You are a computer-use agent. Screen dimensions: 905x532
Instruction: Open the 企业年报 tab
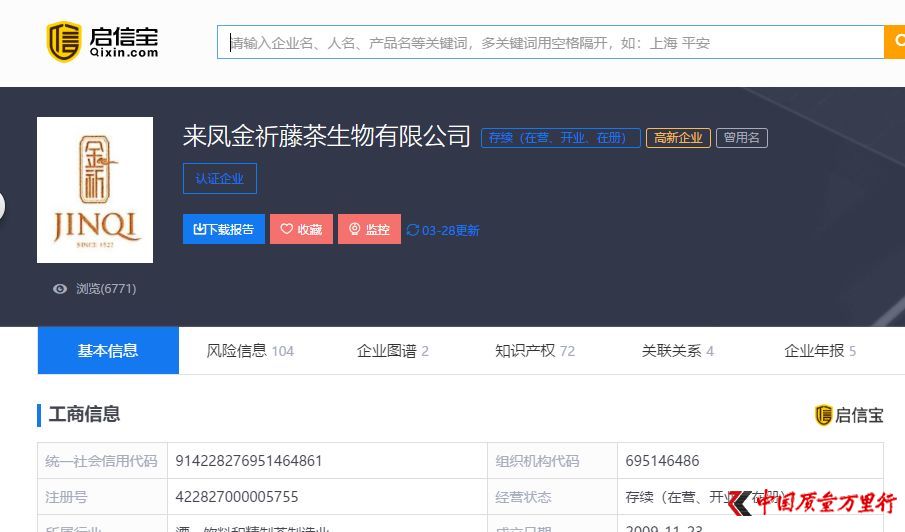click(820, 351)
